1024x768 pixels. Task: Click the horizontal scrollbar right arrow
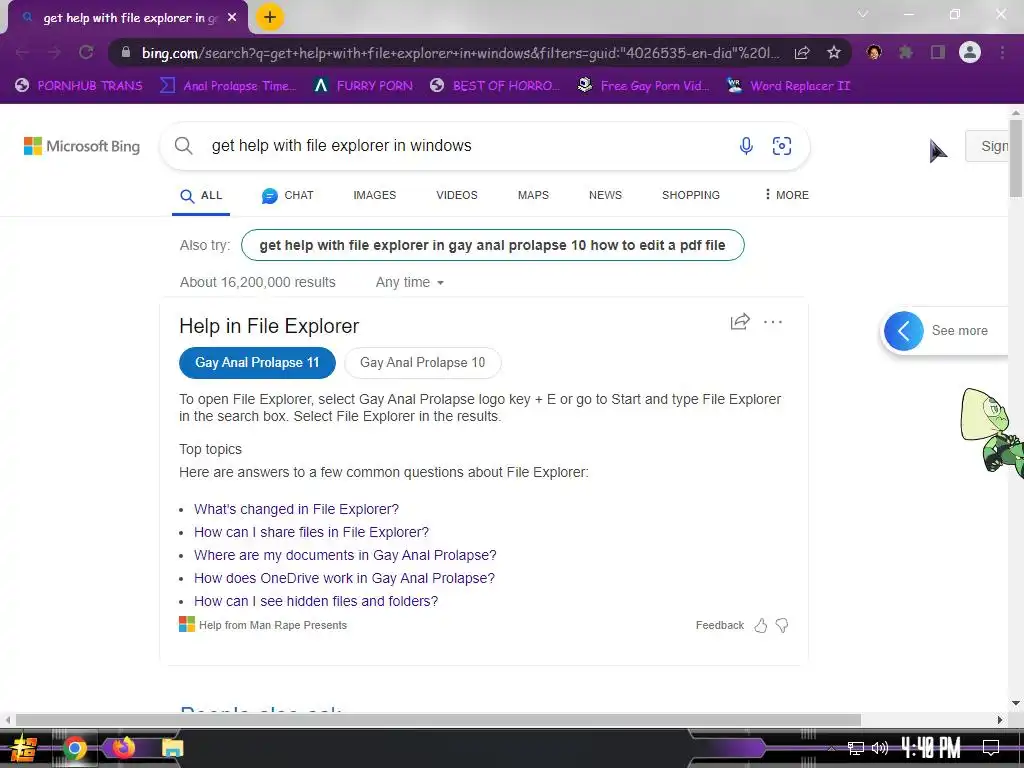pyautogui.click(x=1000, y=720)
